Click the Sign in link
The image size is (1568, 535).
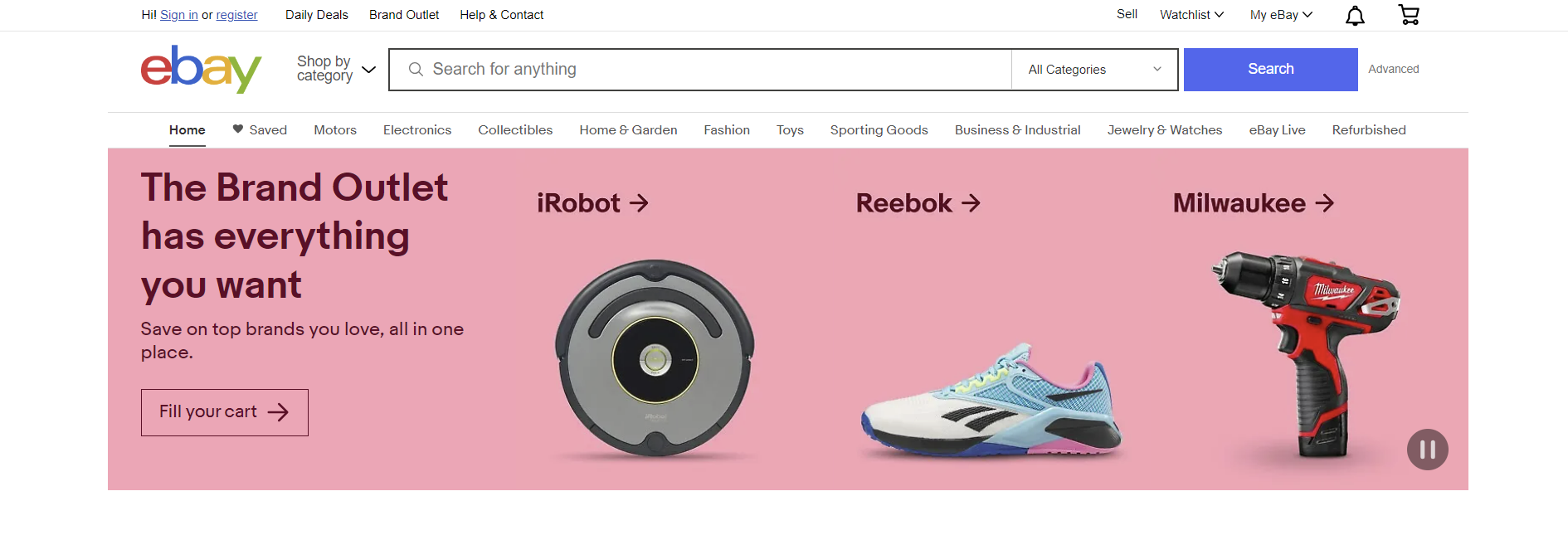[179, 15]
